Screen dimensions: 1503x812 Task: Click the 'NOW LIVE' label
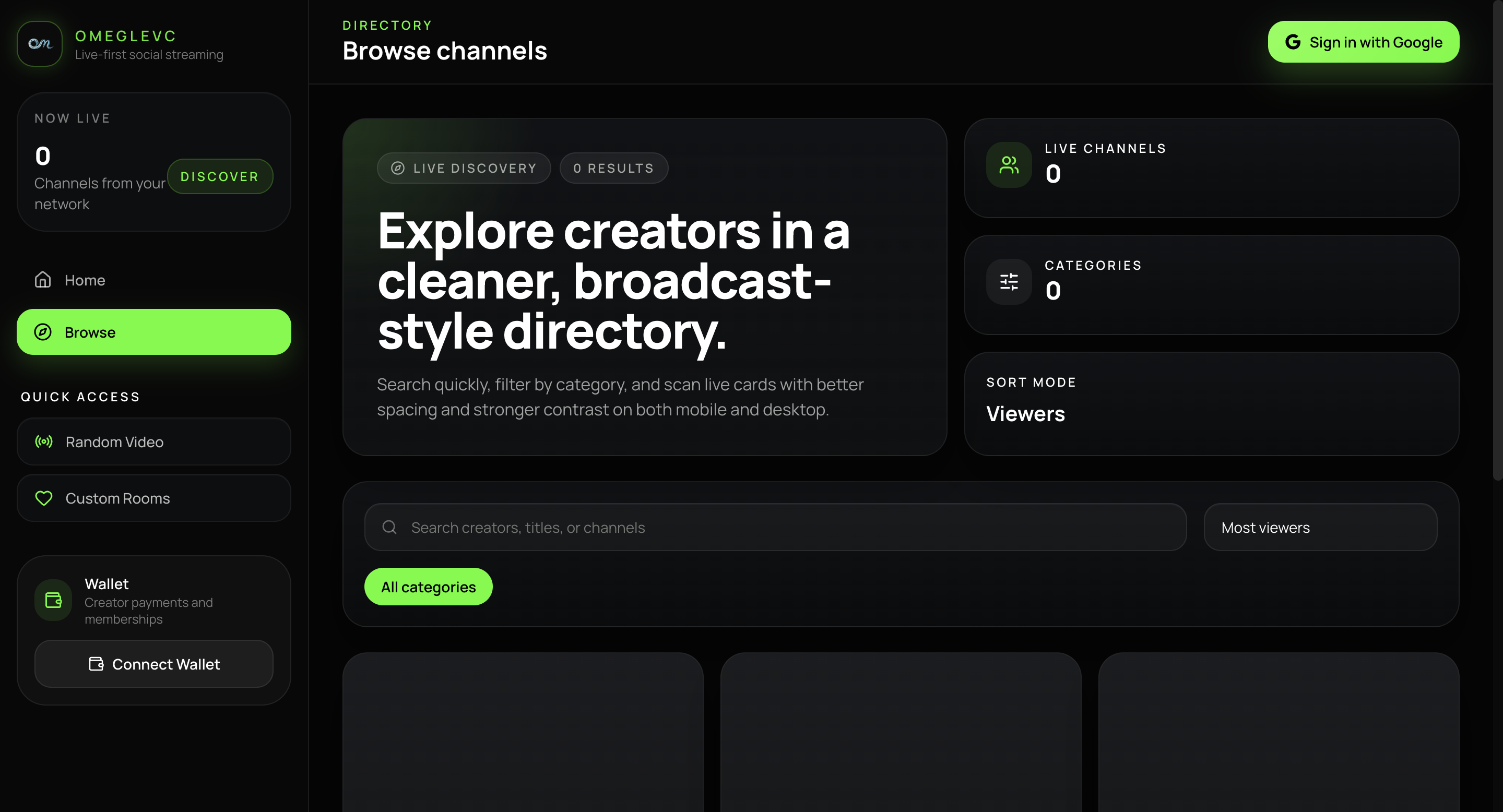click(73, 118)
